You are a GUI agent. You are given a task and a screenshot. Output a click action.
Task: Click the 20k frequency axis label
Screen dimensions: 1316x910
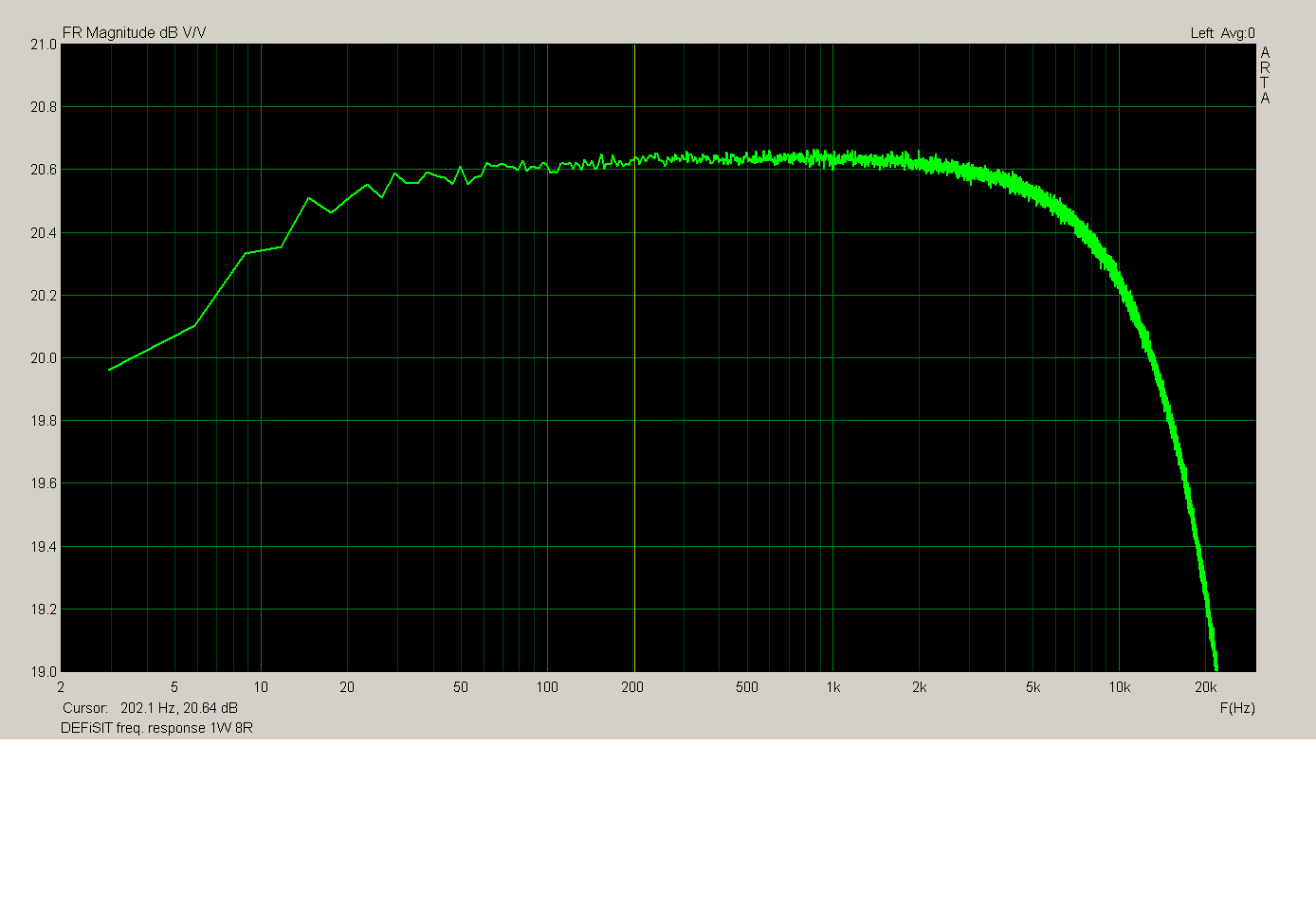pos(1206,687)
